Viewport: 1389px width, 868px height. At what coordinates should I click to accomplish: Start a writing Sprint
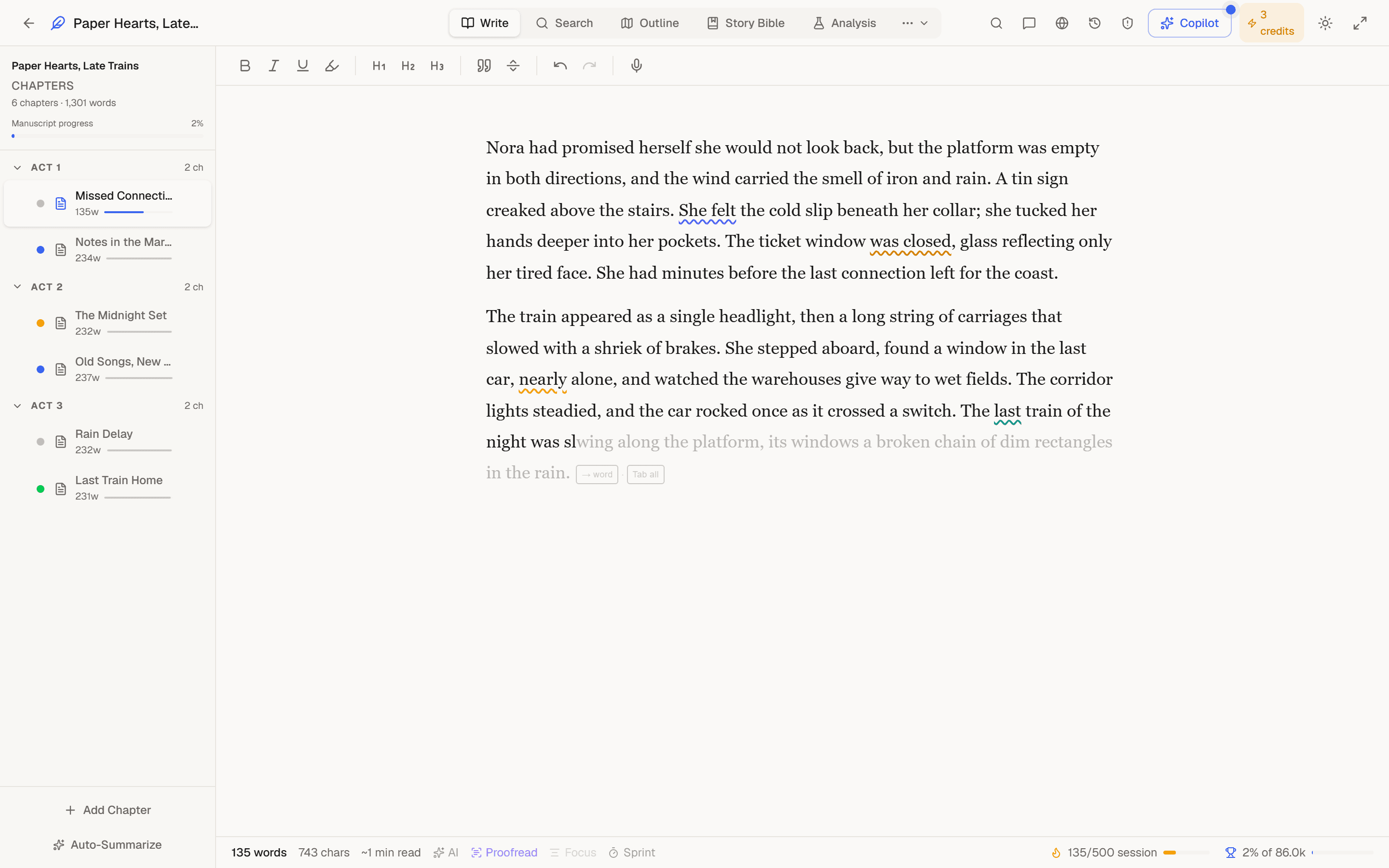[632, 853]
